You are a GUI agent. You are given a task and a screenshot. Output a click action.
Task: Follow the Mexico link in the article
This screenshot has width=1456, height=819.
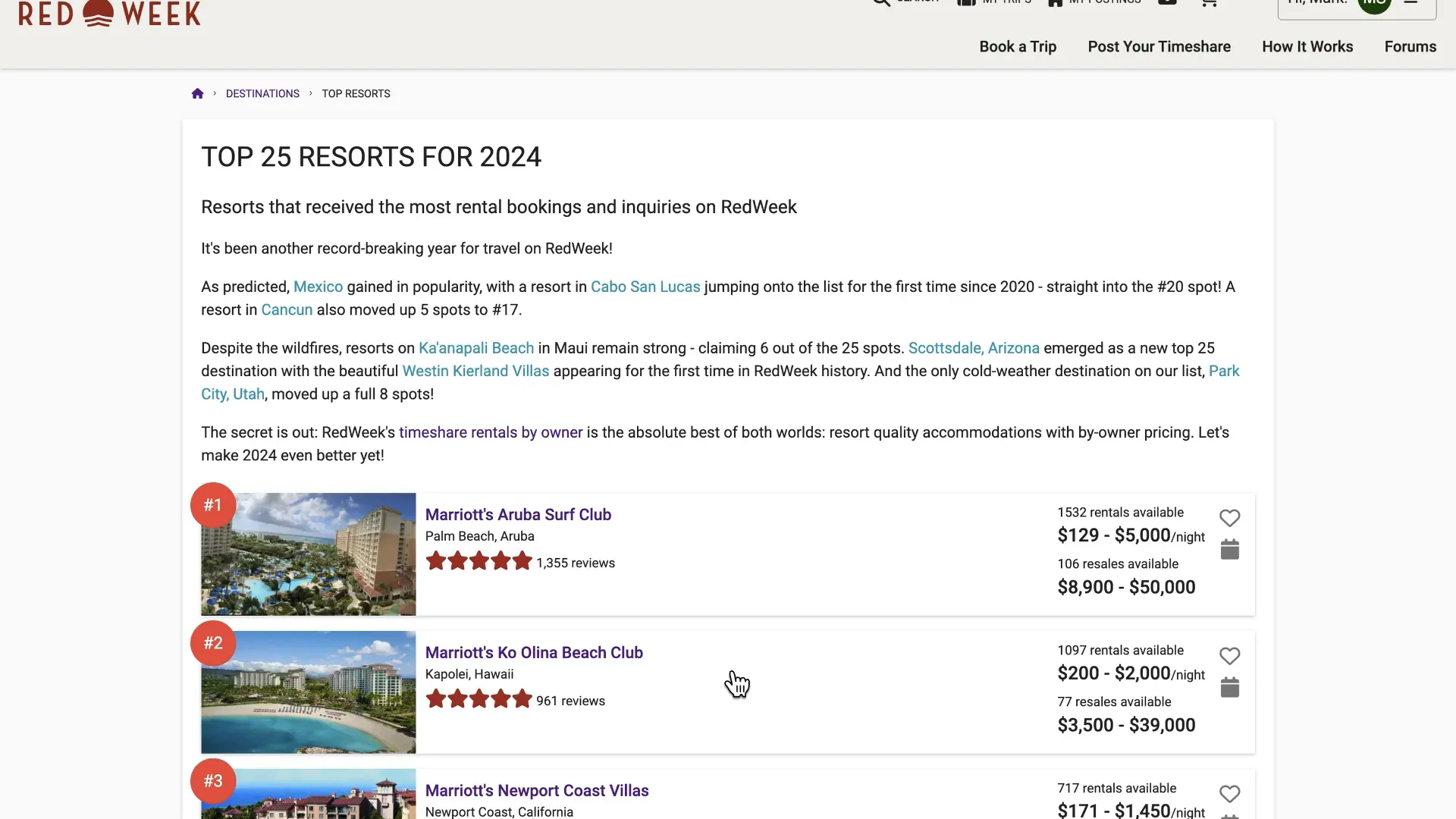click(x=318, y=287)
